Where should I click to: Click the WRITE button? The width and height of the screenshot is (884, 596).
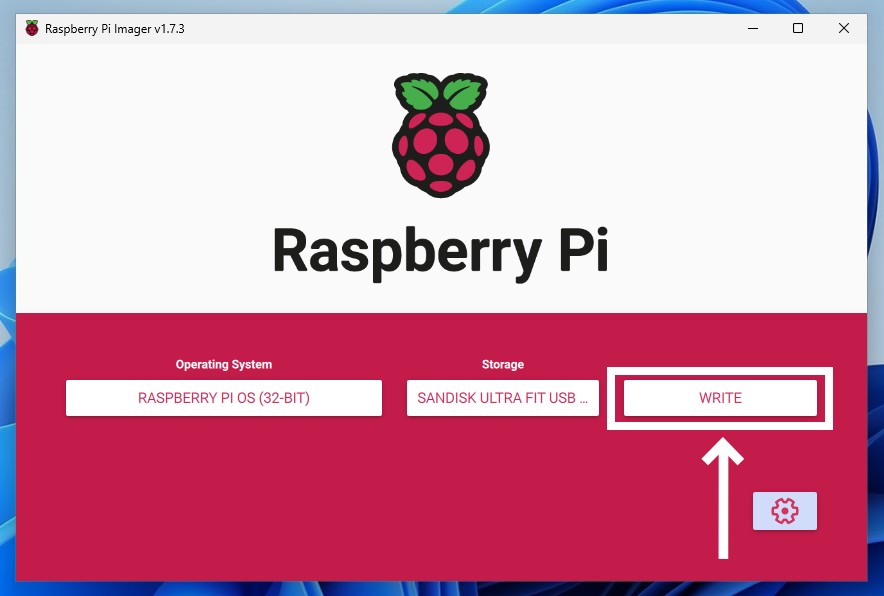tap(720, 398)
